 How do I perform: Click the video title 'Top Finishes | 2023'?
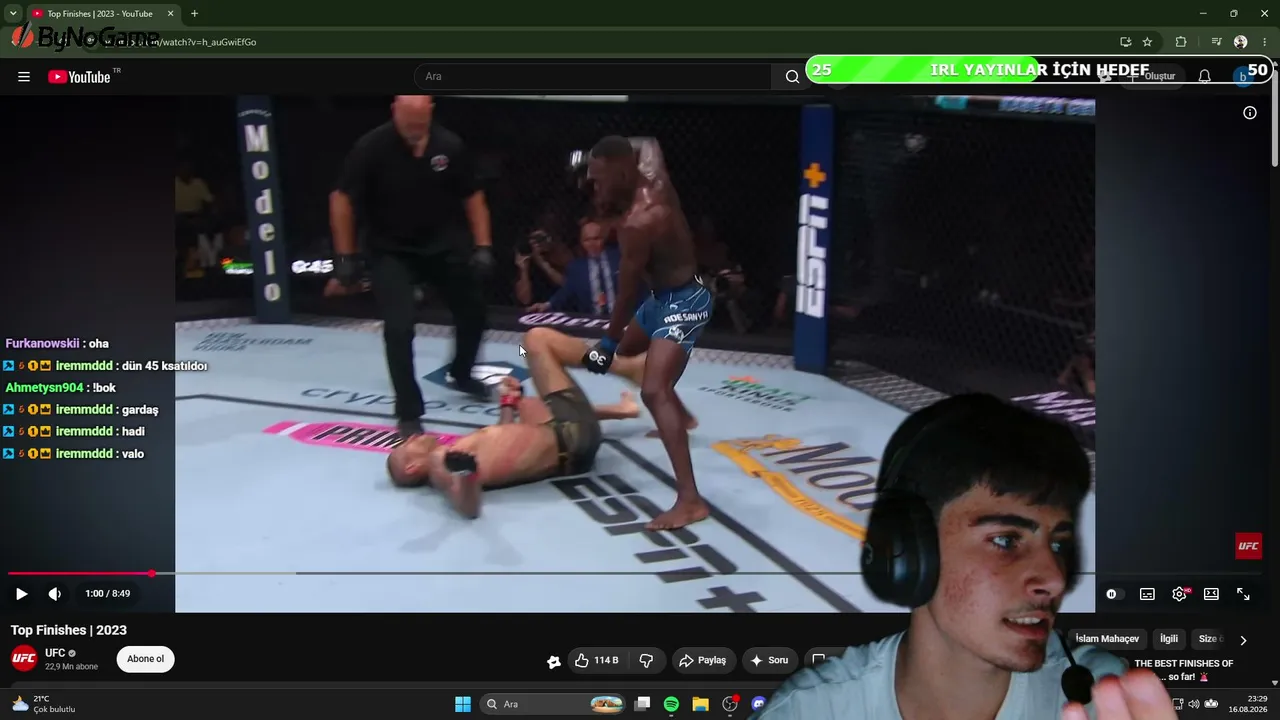coord(69,630)
